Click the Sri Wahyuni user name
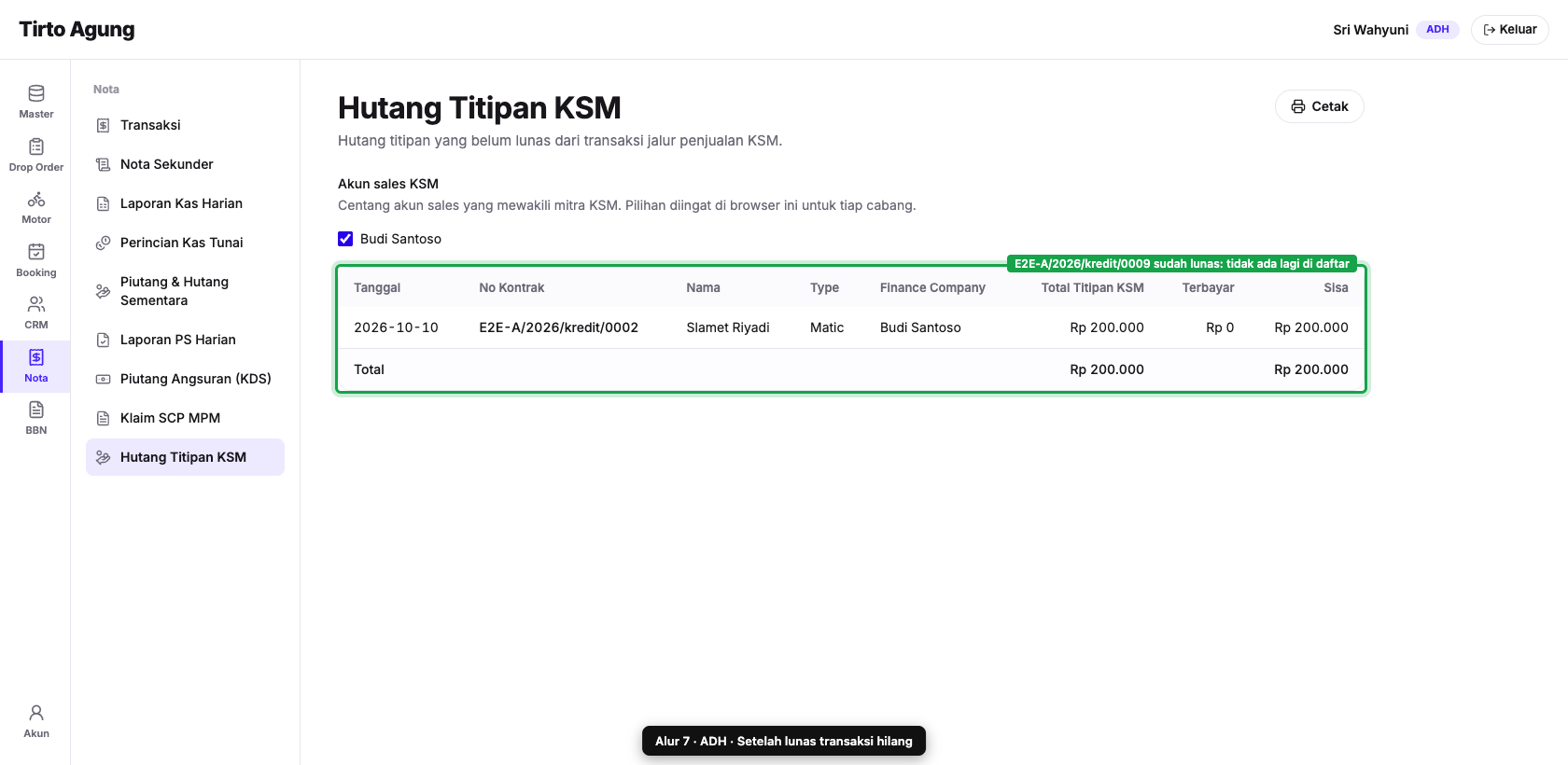 point(1370,30)
